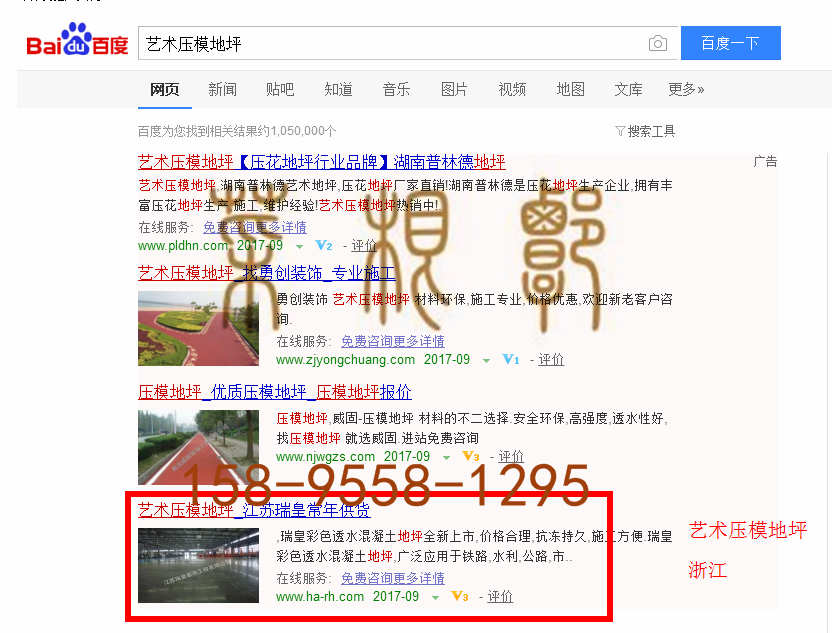Click the V3 credibility badge for njwgzs.com
Viewport: 832px width, 633px height.
click(x=471, y=456)
